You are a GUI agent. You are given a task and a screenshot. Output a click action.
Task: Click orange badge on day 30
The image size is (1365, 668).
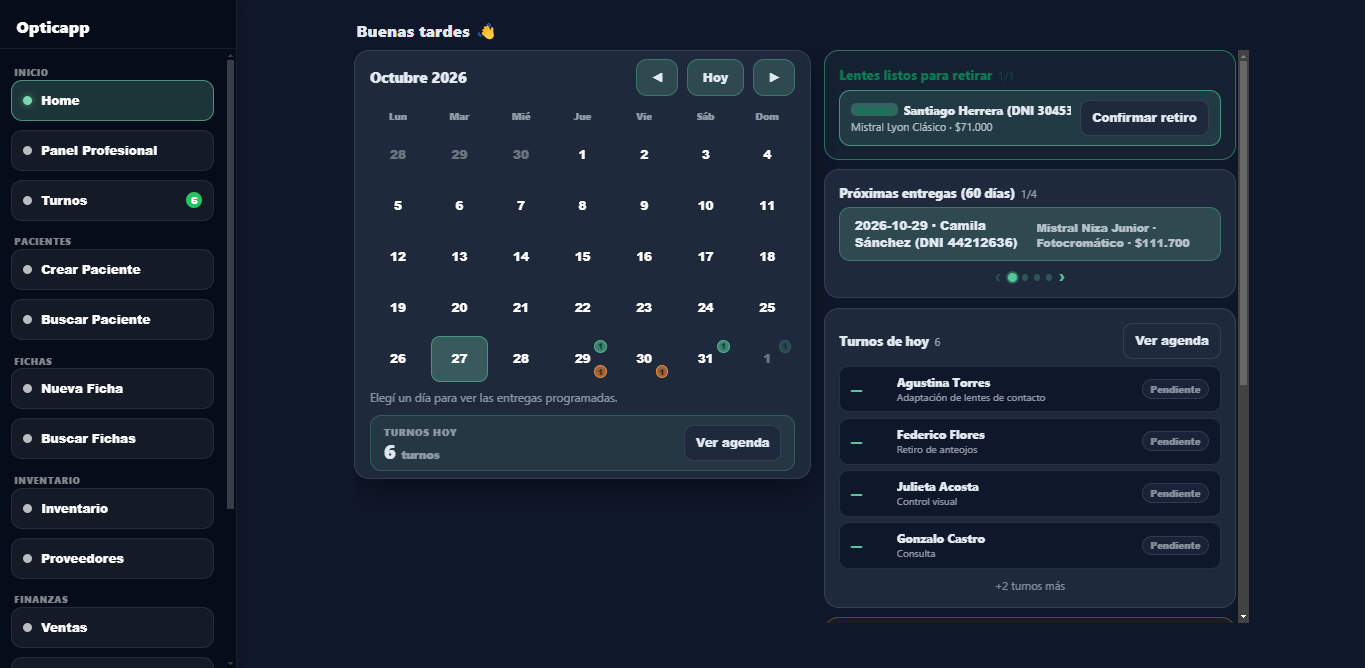click(662, 372)
